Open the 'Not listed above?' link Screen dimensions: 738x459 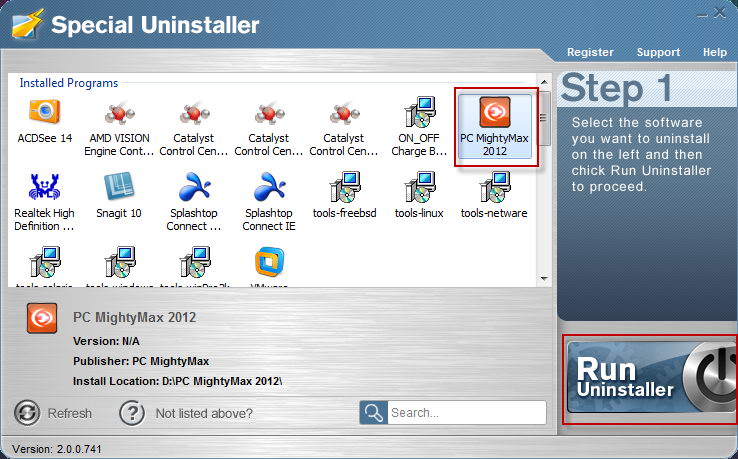click(x=204, y=413)
